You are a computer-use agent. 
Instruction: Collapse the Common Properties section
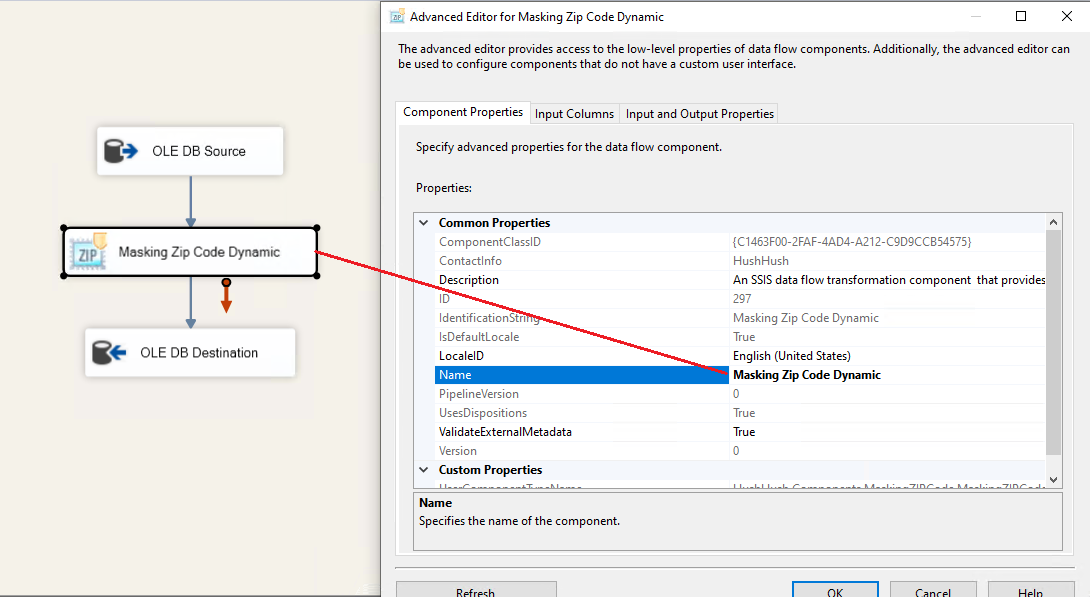point(424,223)
